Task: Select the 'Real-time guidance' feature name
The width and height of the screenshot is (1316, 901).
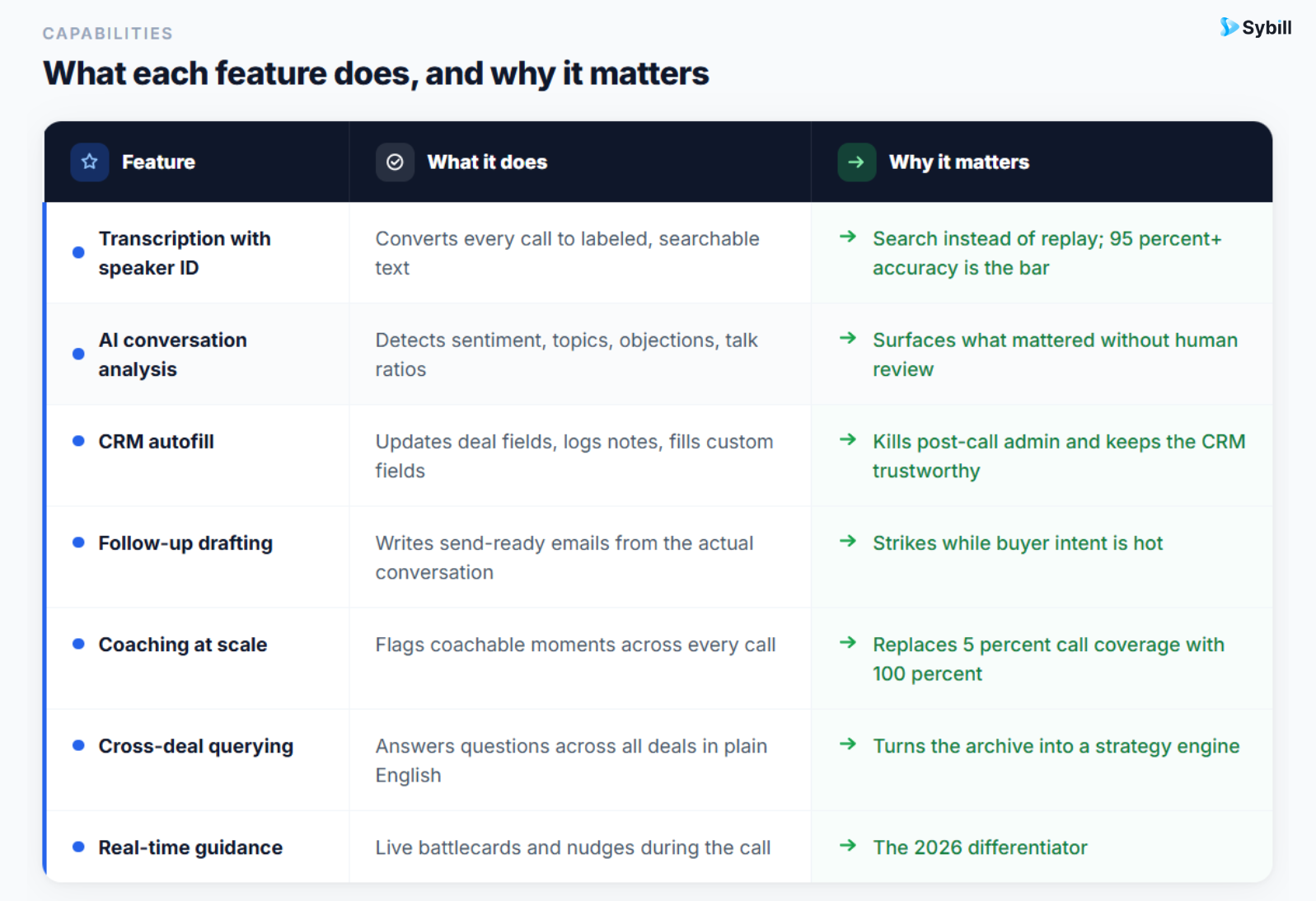Action: [190, 847]
